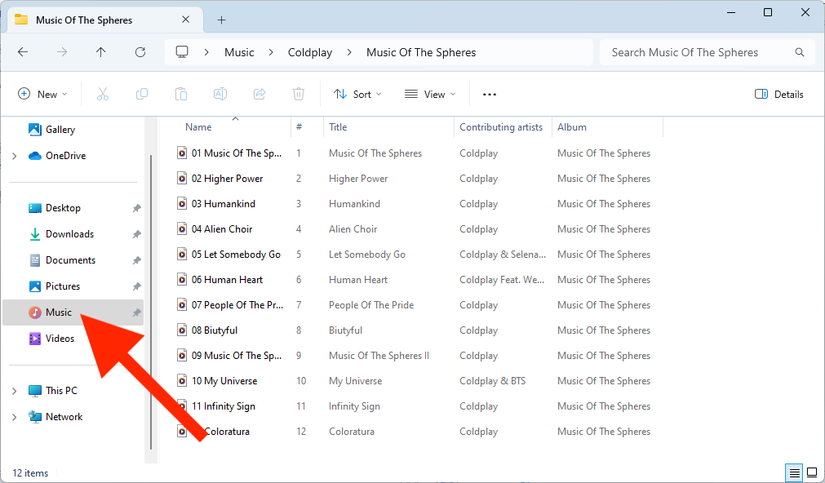Sort by Title column header
The image size is (825, 483).
338,127
